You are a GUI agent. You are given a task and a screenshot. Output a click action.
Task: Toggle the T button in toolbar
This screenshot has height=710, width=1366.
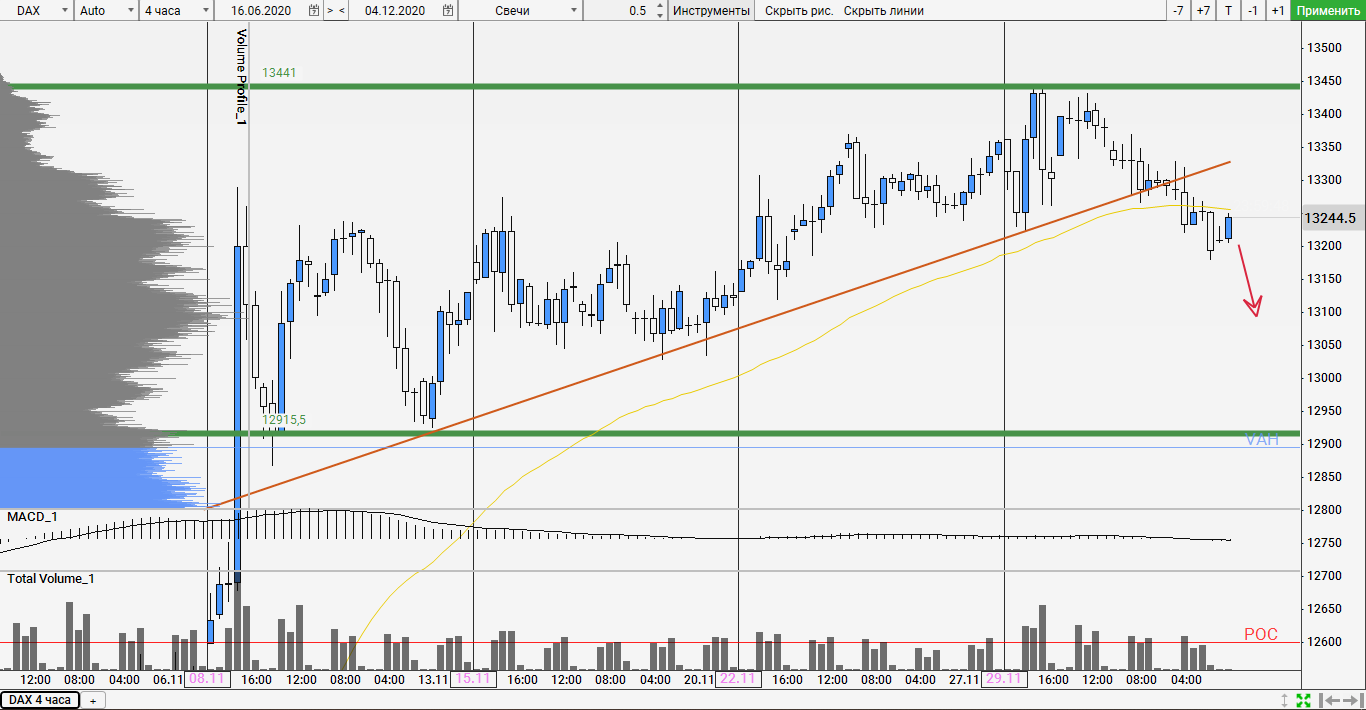click(1229, 11)
